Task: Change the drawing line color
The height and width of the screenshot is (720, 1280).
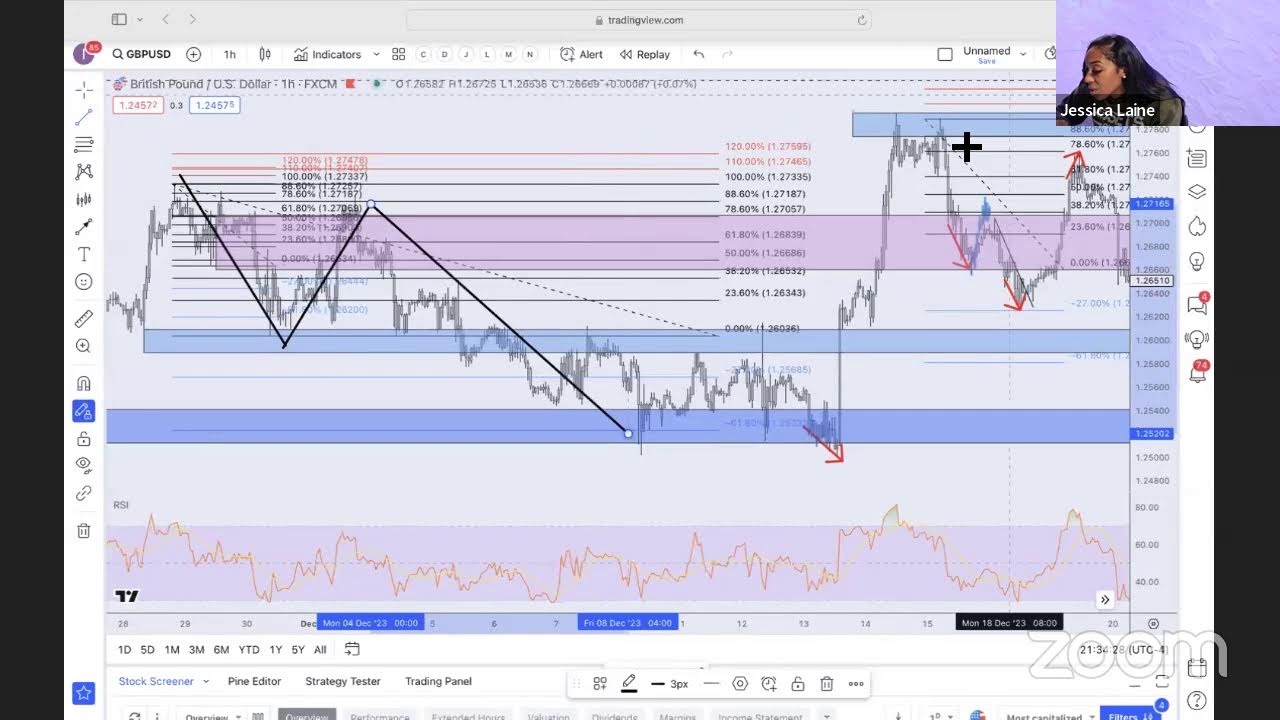Action: (629, 684)
